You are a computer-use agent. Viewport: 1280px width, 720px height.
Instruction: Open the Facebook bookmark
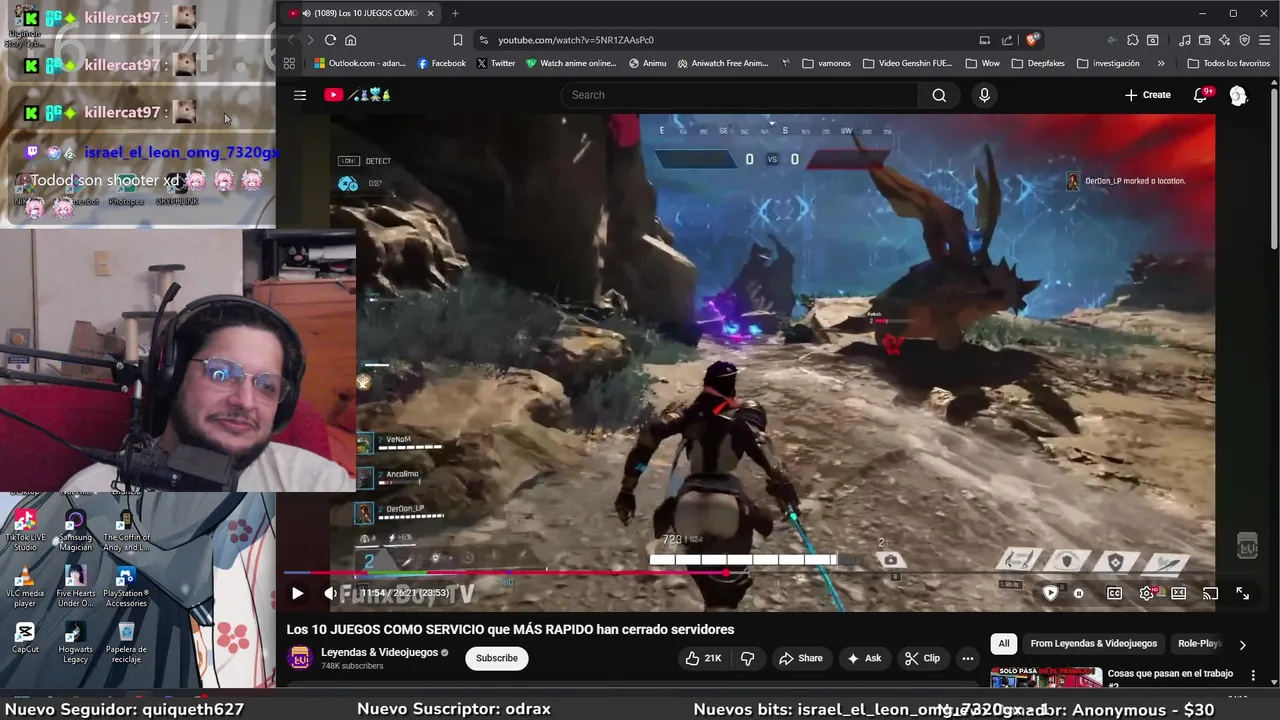tap(441, 63)
